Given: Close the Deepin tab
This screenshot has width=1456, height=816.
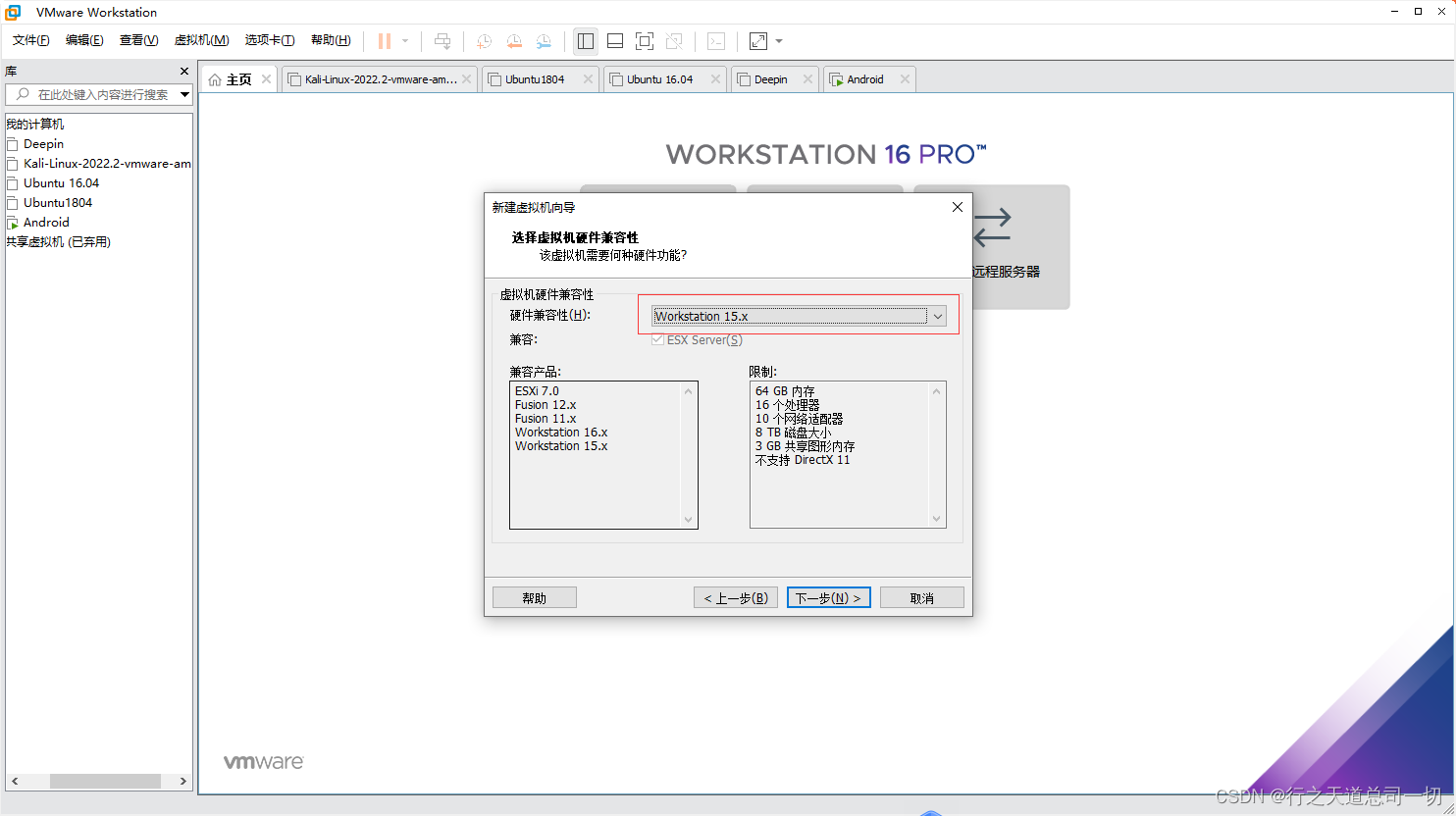Looking at the screenshot, I should click(x=807, y=79).
